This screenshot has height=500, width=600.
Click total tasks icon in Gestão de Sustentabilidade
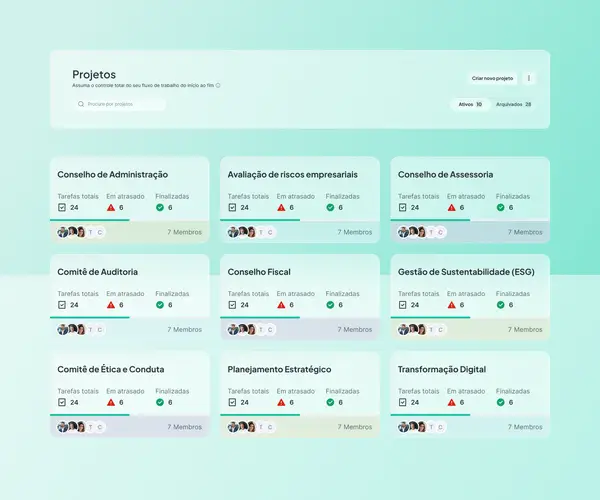(403, 305)
